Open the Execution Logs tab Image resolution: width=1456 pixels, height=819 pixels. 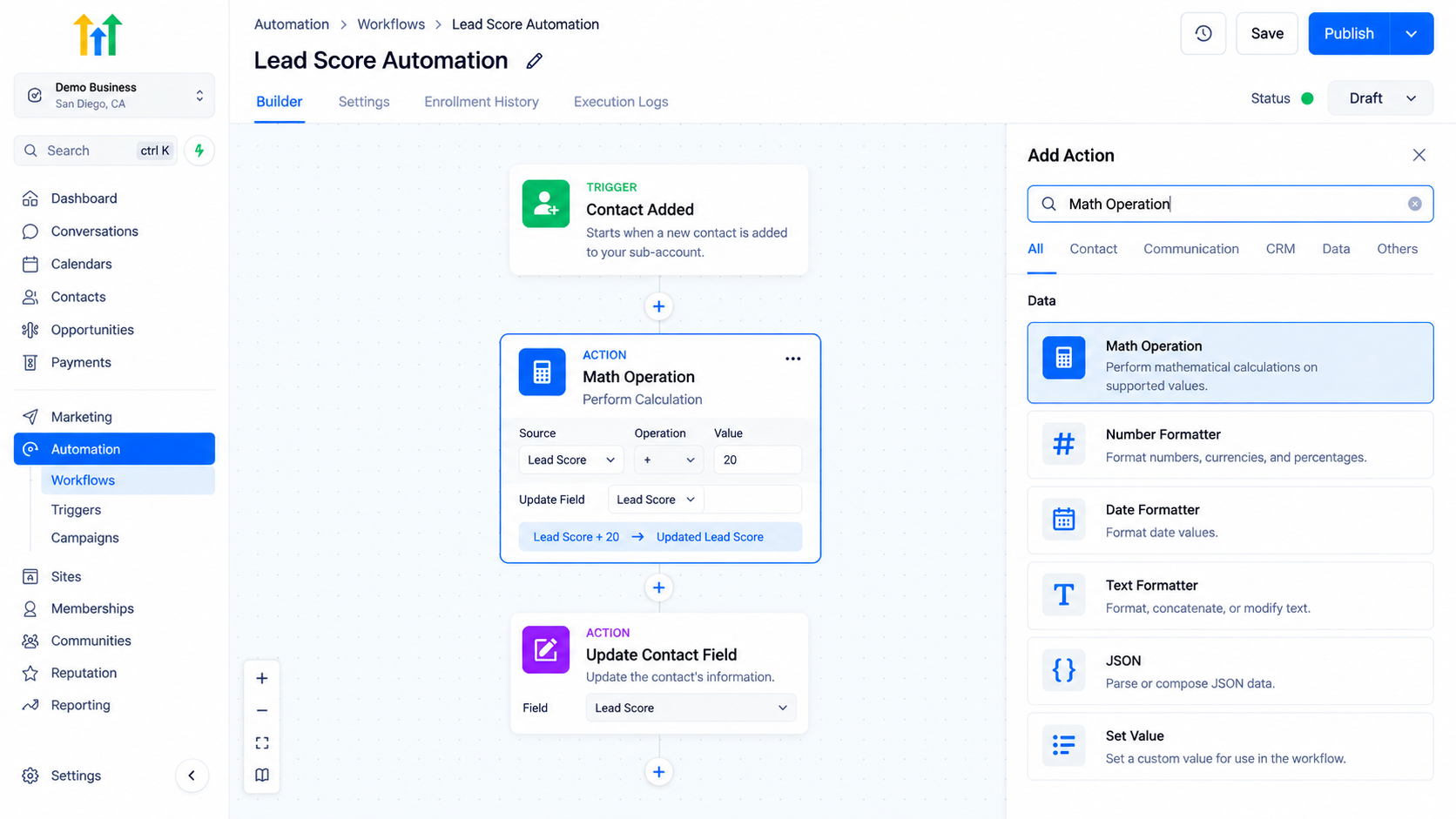[x=621, y=102]
